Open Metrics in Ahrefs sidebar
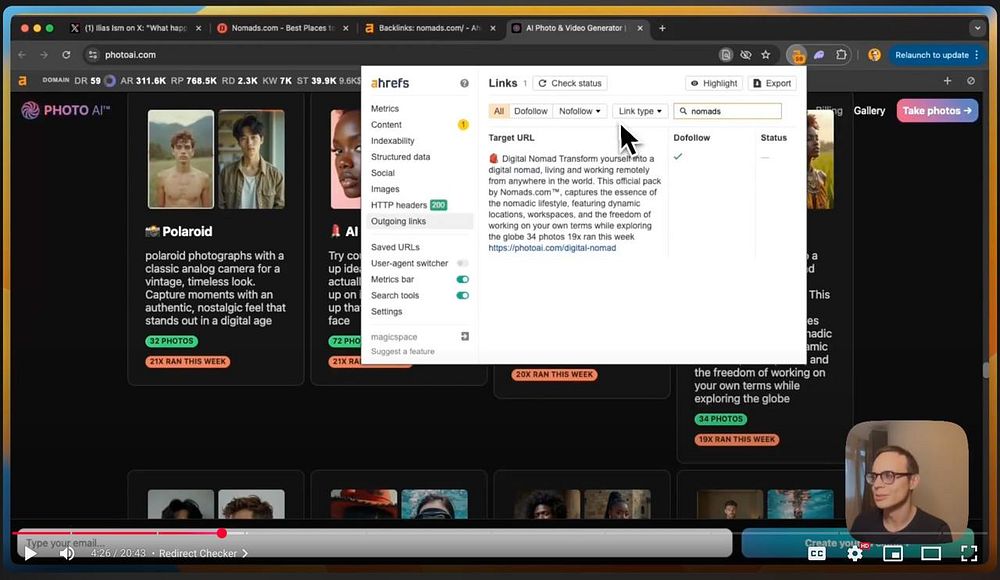This screenshot has height=580, width=1000. [x=385, y=108]
